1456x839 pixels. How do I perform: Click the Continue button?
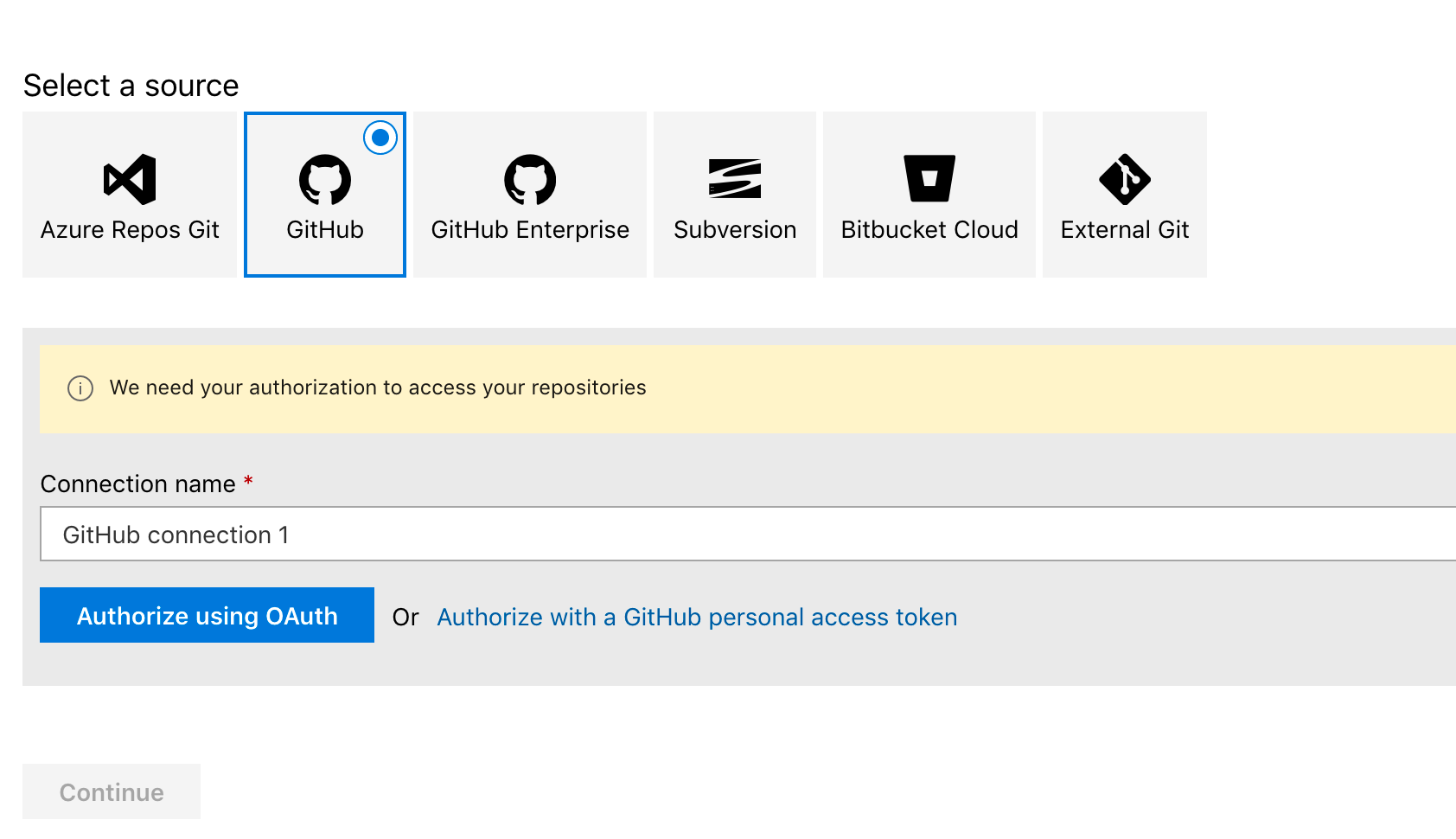(x=112, y=791)
